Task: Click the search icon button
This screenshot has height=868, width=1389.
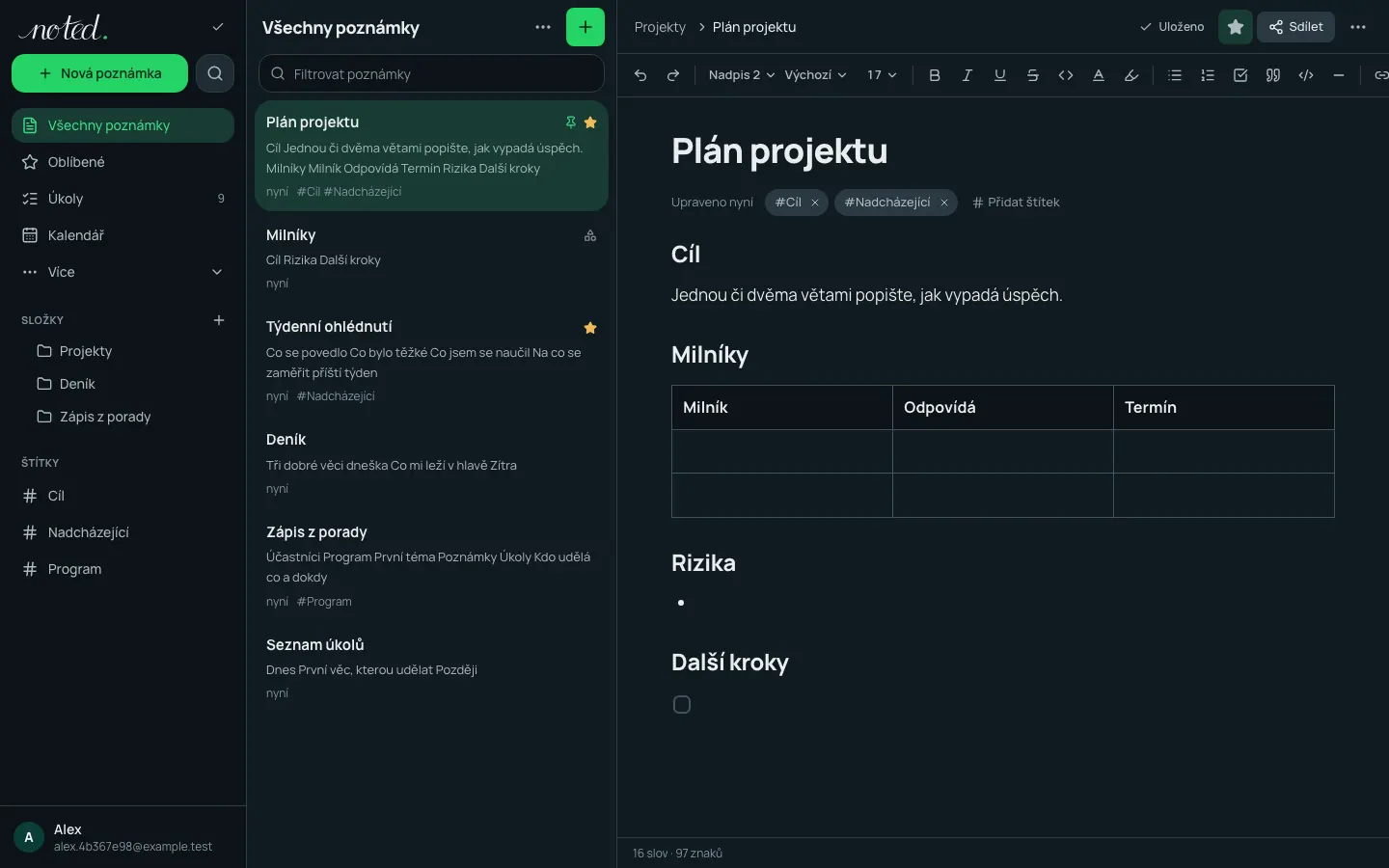Action: point(215,73)
